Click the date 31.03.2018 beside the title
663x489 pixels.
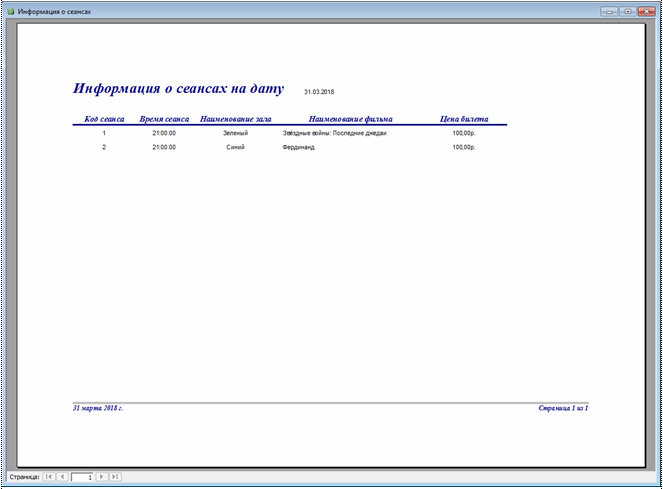tap(319, 92)
